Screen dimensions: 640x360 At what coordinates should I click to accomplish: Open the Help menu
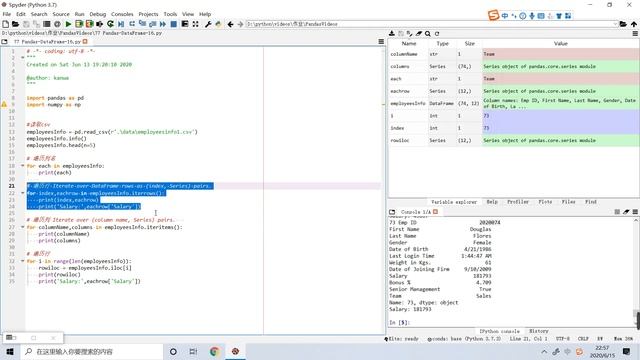205,14
